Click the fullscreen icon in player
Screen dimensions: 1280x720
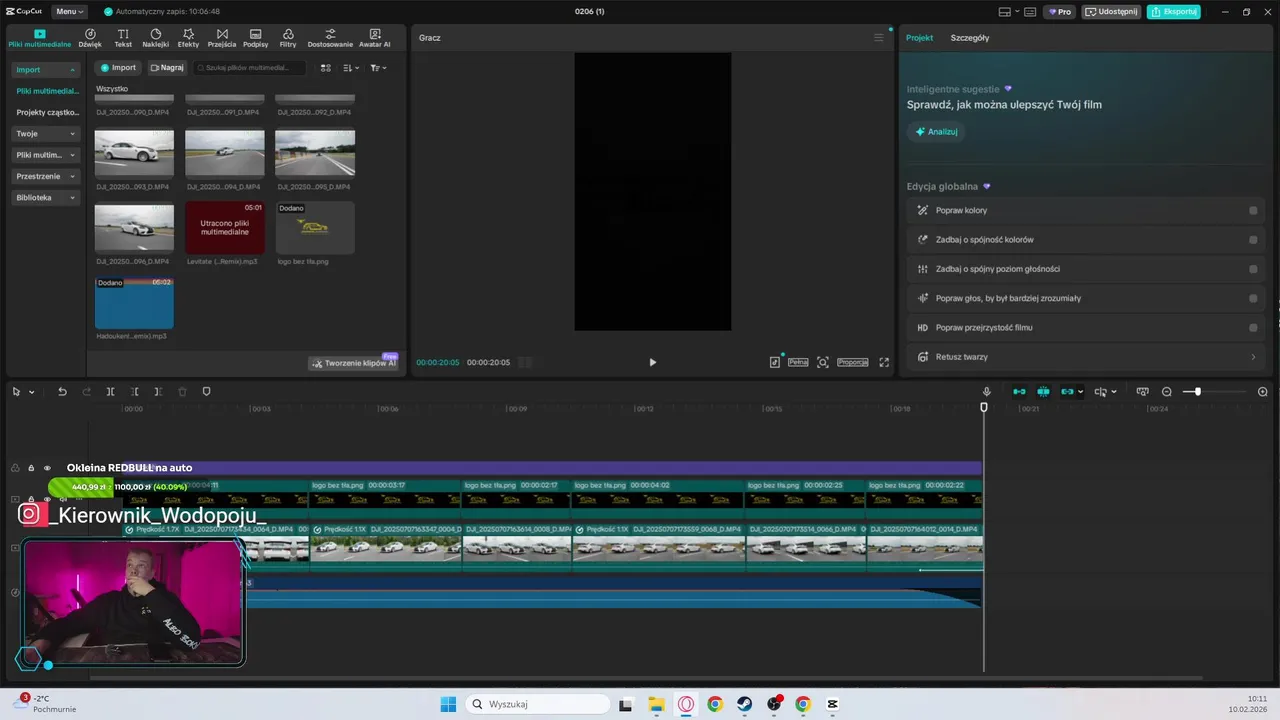click(884, 362)
